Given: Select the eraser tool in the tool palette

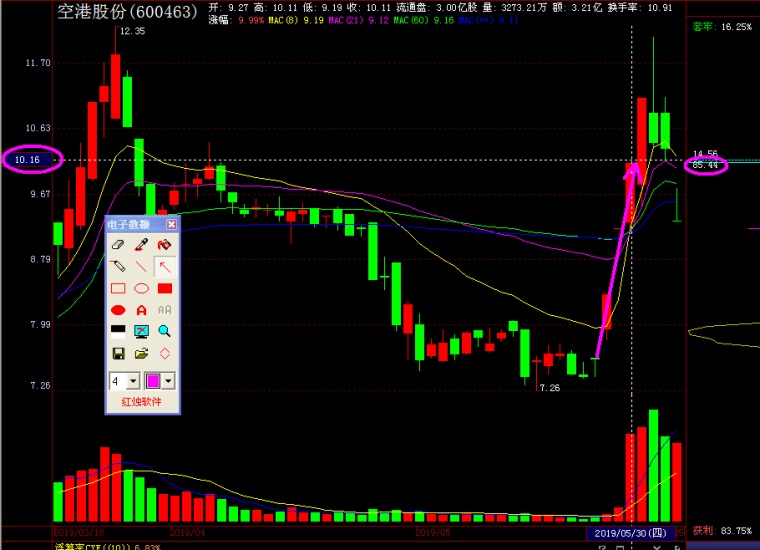Looking at the screenshot, I should tap(118, 244).
